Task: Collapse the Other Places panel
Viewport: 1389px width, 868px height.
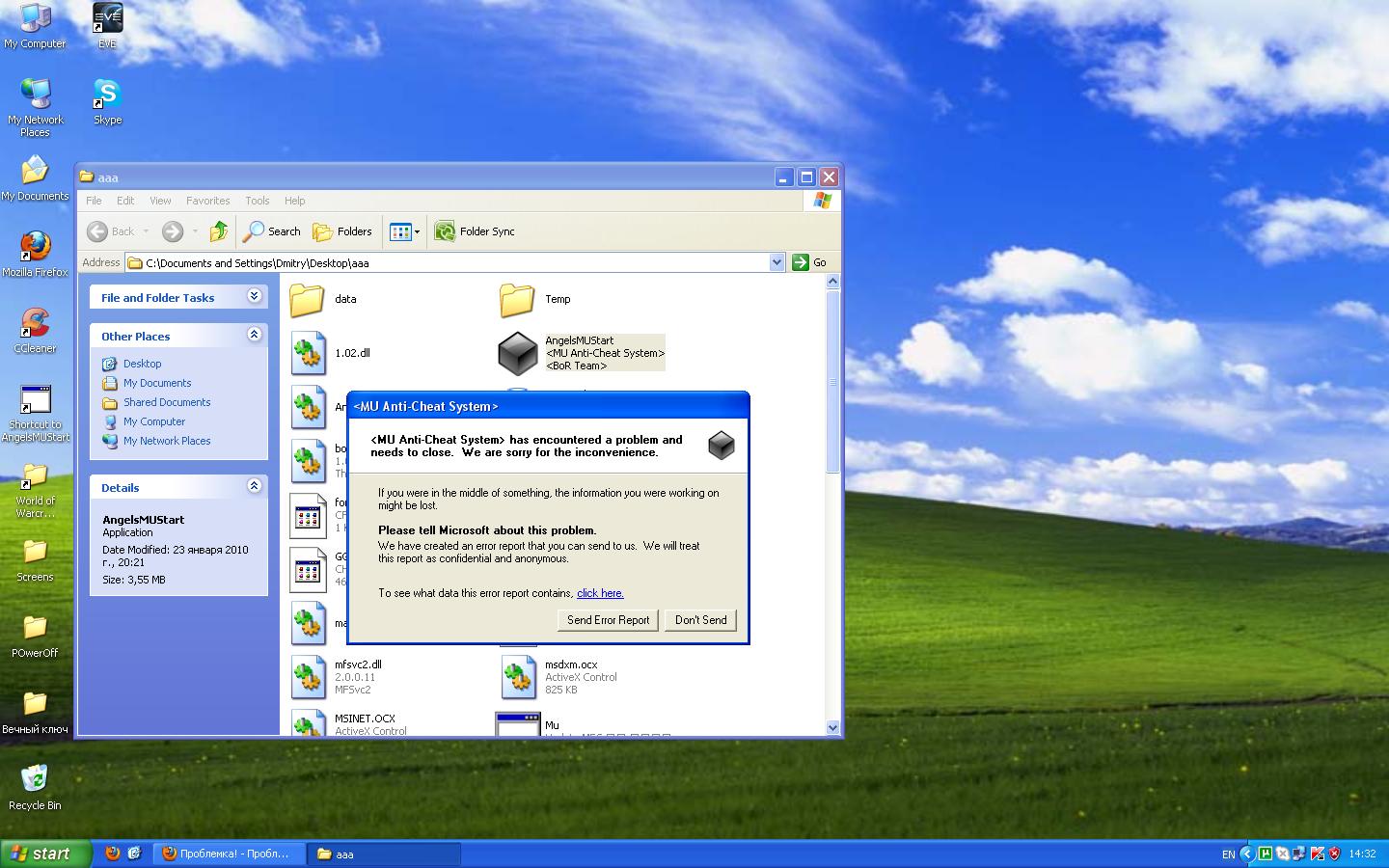Action: coord(255,335)
